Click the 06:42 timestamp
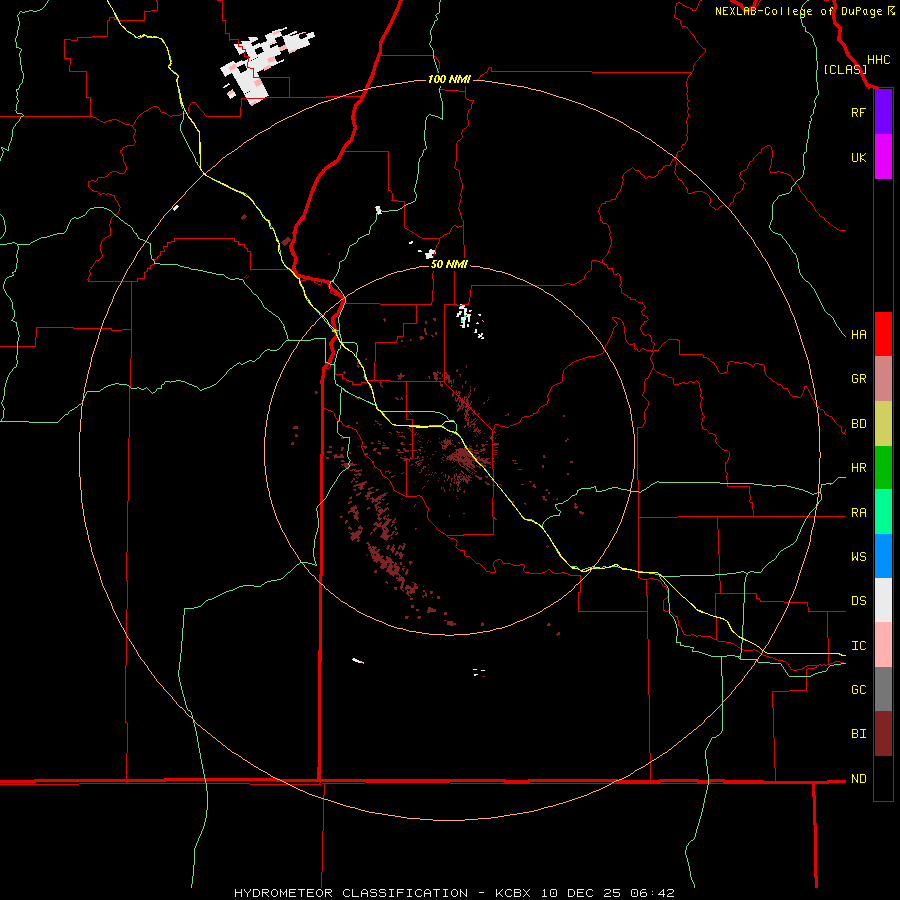The image size is (900, 900). click(651, 893)
